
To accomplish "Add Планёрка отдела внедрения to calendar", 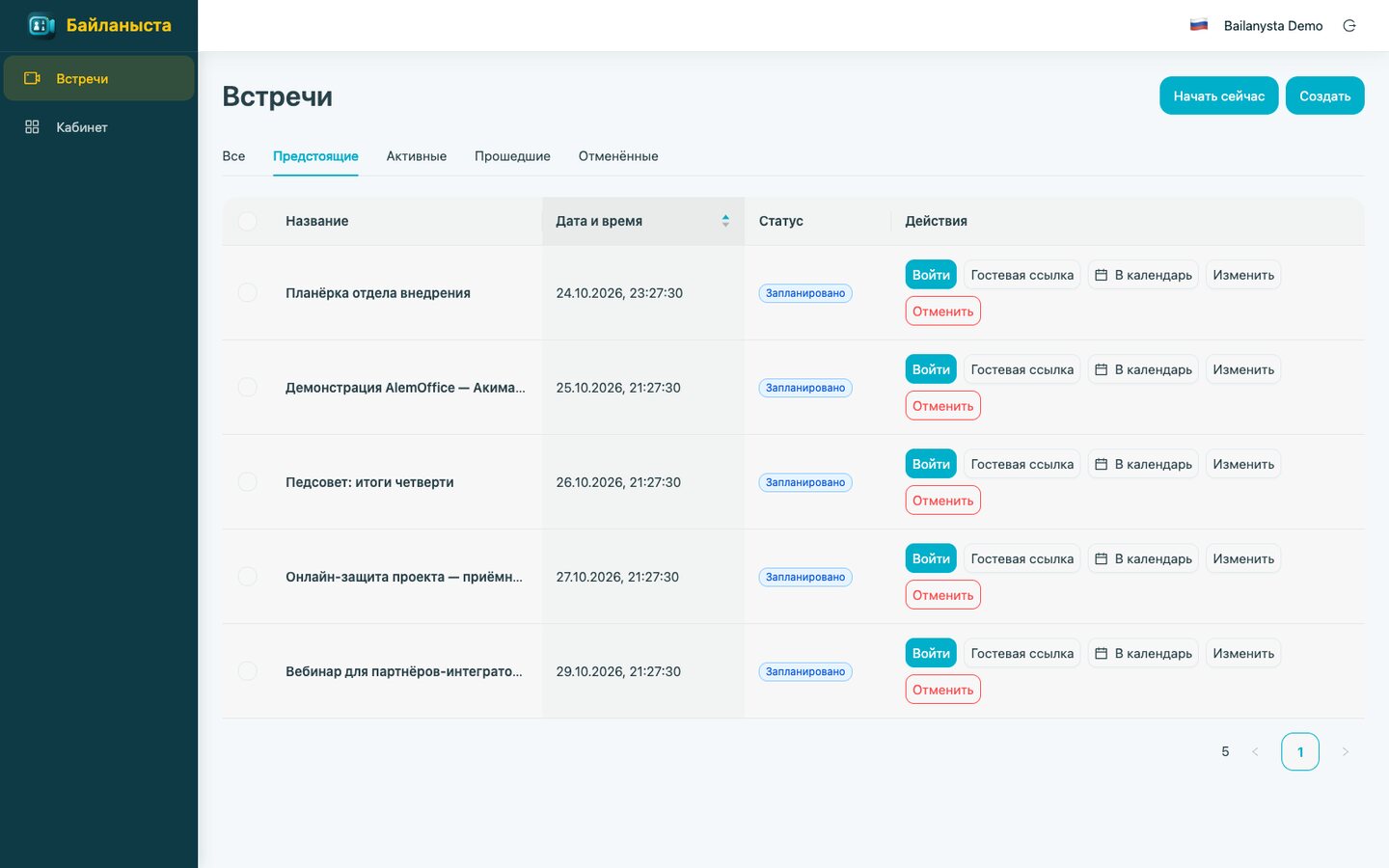I will click(x=1144, y=275).
